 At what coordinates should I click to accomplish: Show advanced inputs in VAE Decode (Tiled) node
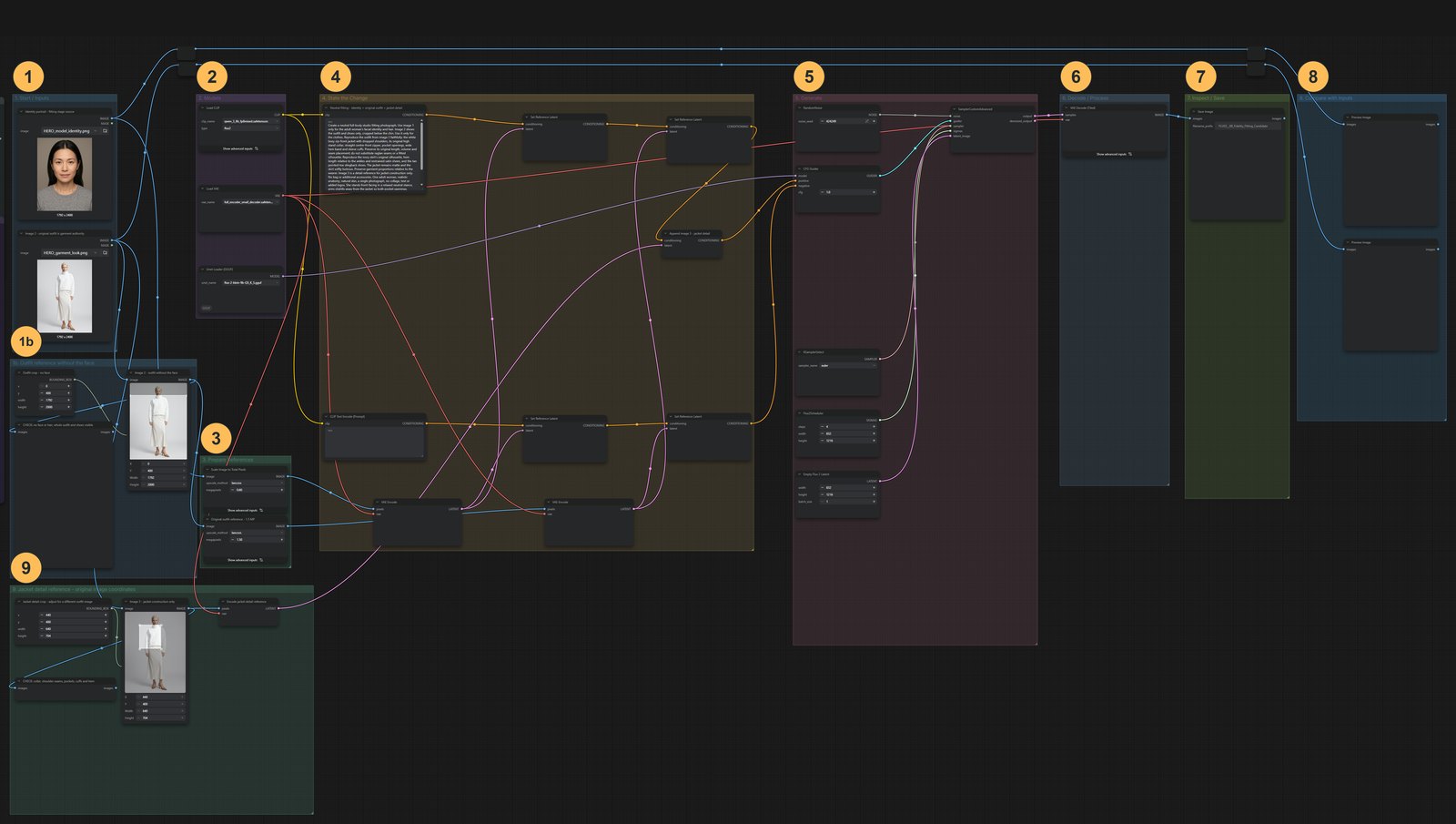click(1114, 155)
